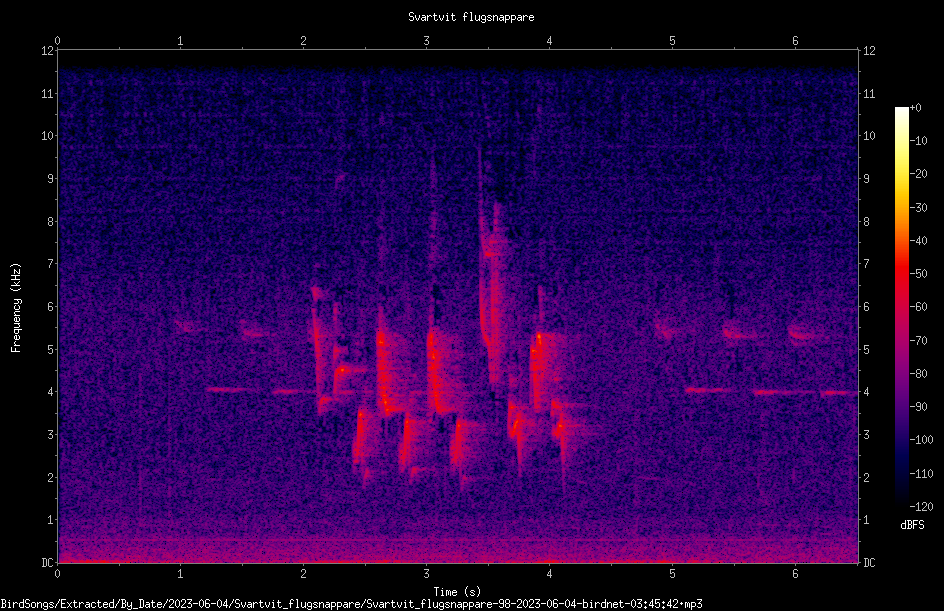This screenshot has height=611, width=944.
Task: Select the 1 second mark on bottom time axis
Action: [x=180, y=574]
